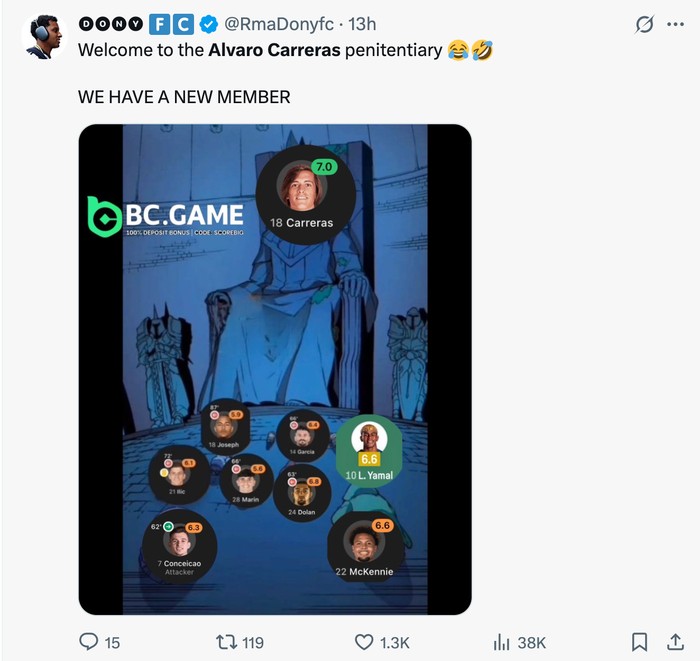Click the repost arrows icon
Viewport: 700px width, 661px height.
(224, 642)
